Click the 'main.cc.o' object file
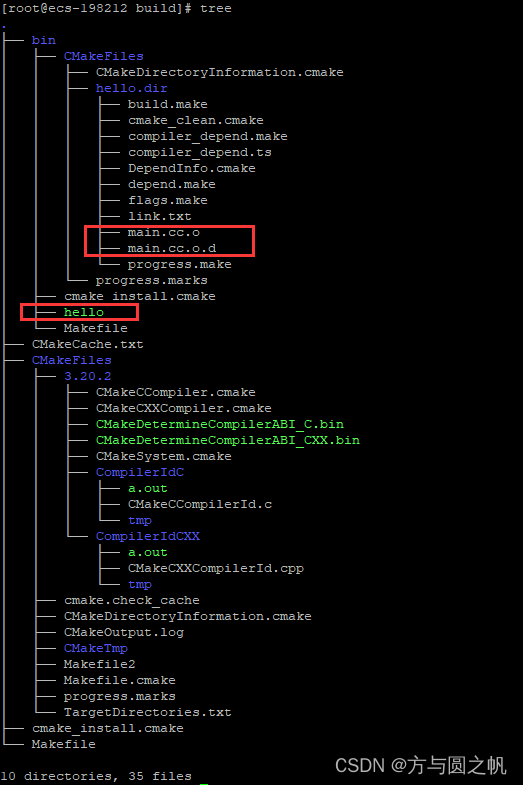 coord(164,233)
